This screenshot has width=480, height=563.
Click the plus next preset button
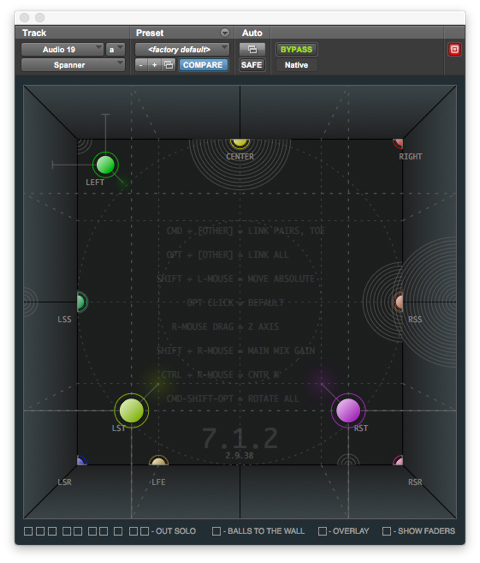coord(155,65)
